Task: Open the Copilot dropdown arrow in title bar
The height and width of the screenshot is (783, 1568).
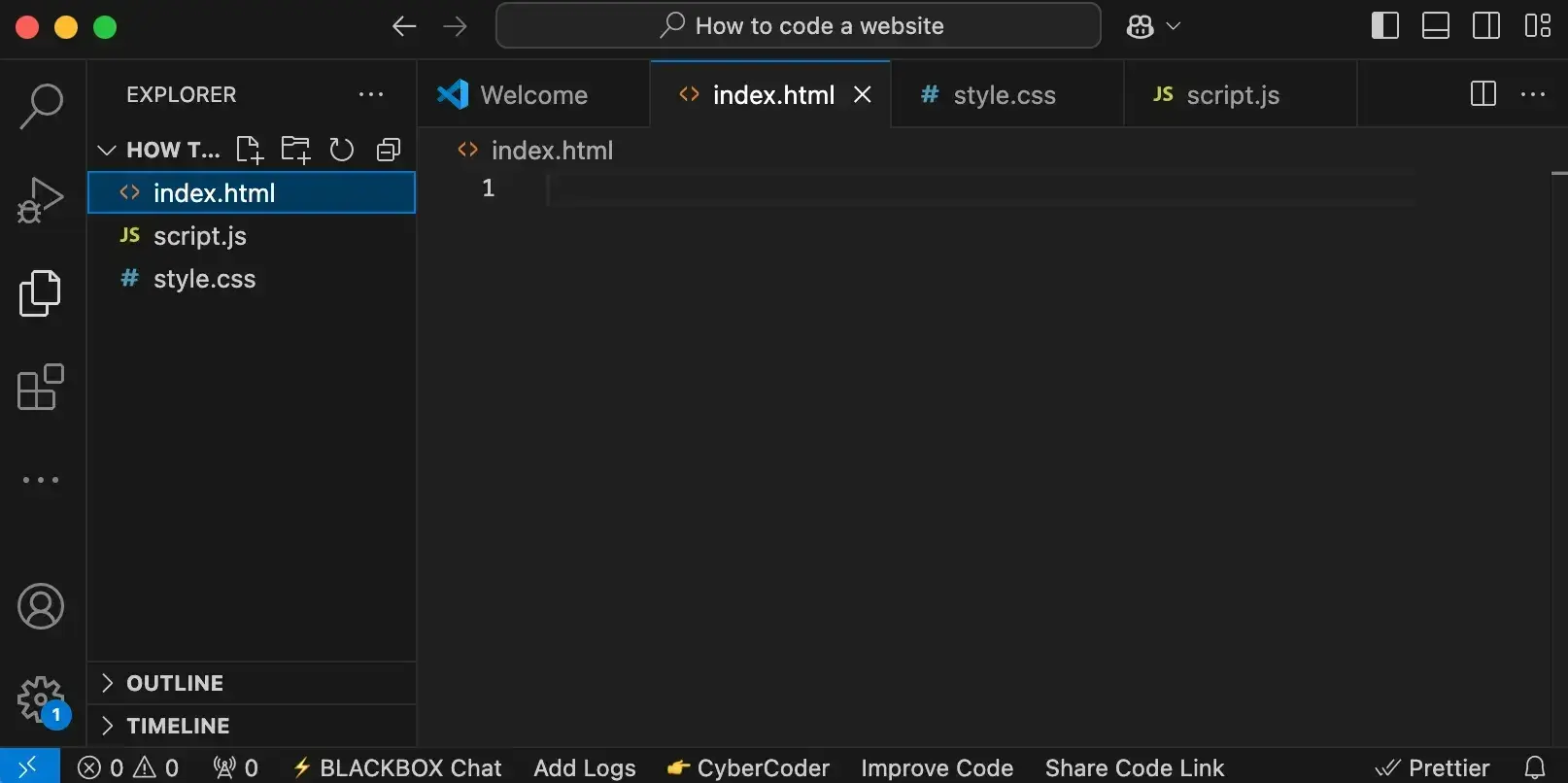Action: [1174, 26]
